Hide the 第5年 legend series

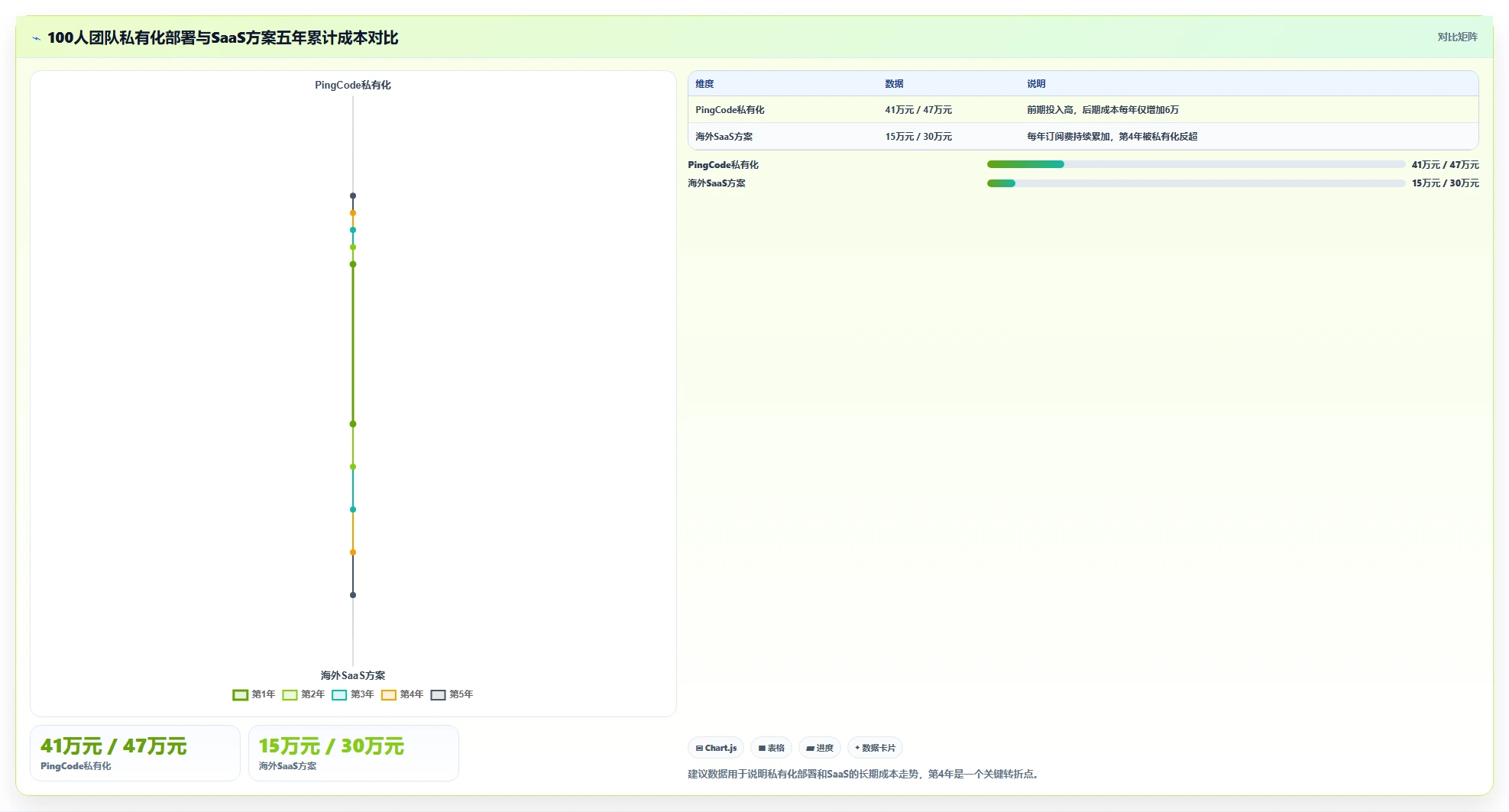(x=452, y=694)
